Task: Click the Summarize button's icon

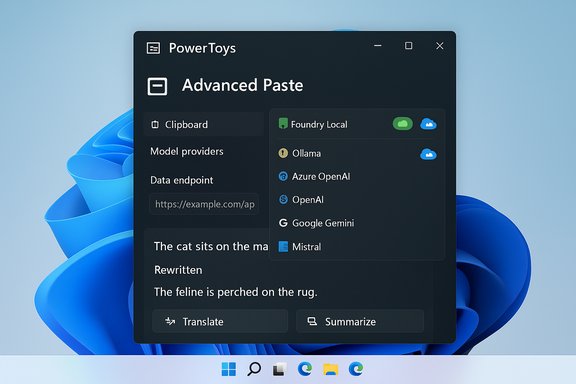Action: 312,322
